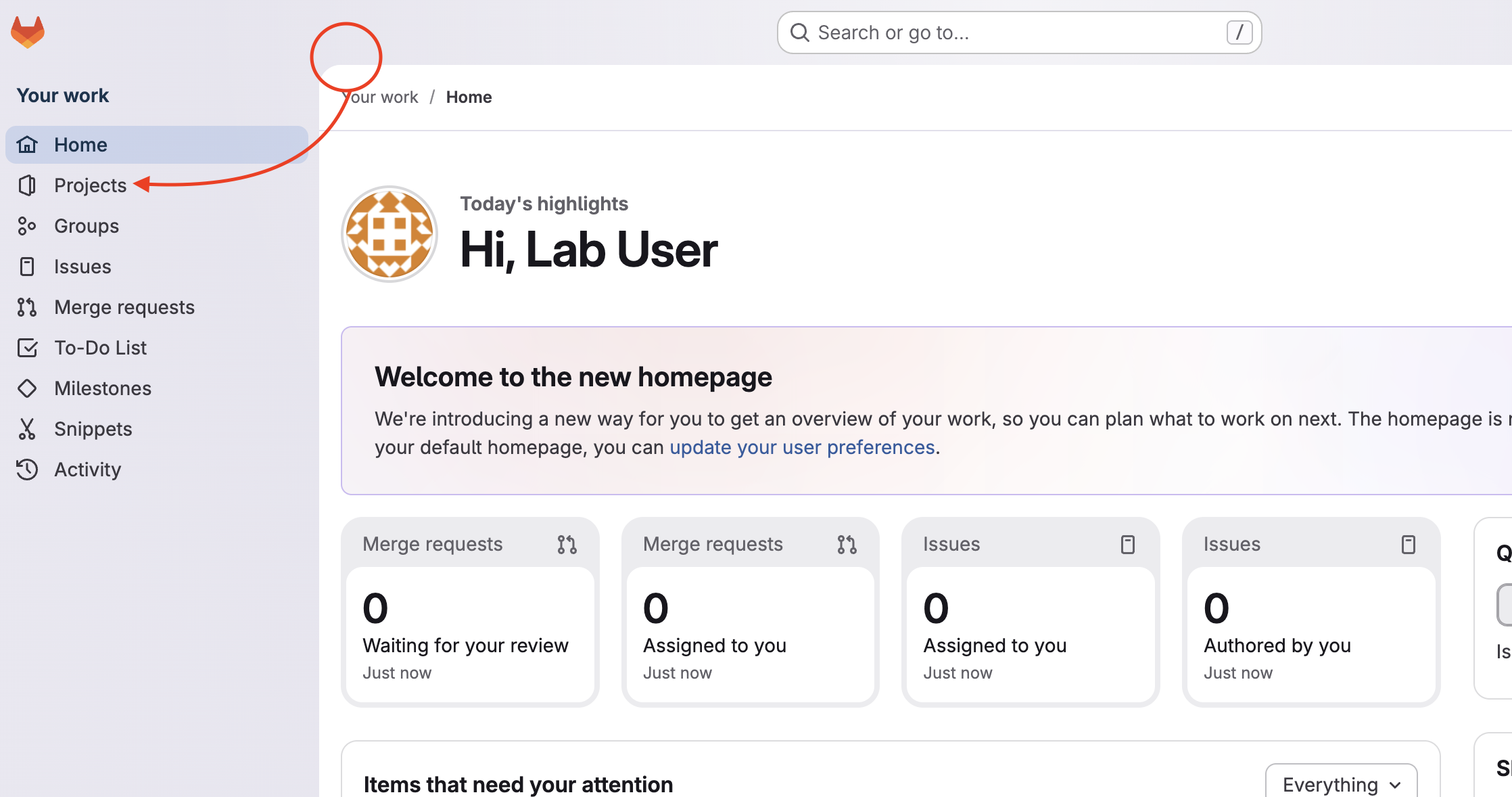Click issue icon on 'Authored by you' card
Image resolution: width=1512 pixels, height=797 pixels.
pyautogui.click(x=1409, y=545)
